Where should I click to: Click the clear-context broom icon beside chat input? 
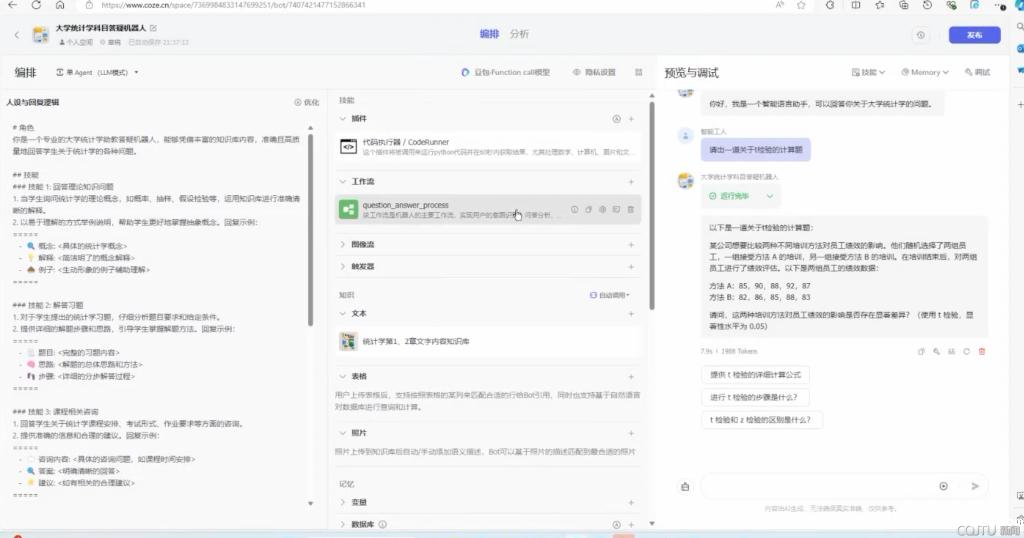[685, 487]
